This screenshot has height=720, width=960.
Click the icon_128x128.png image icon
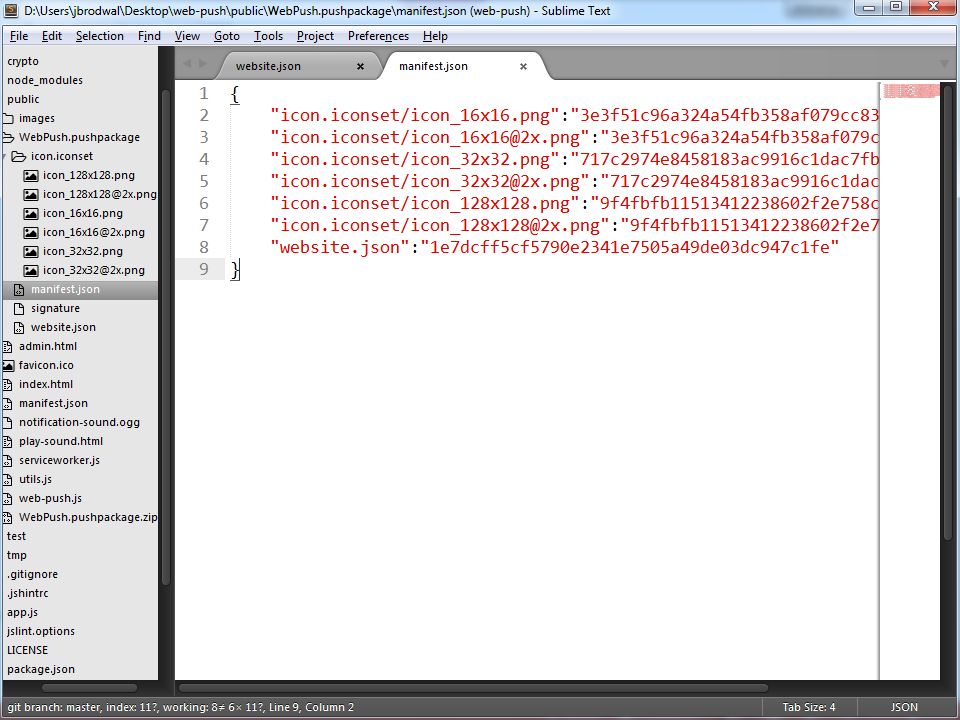pyautogui.click(x=31, y=176)
